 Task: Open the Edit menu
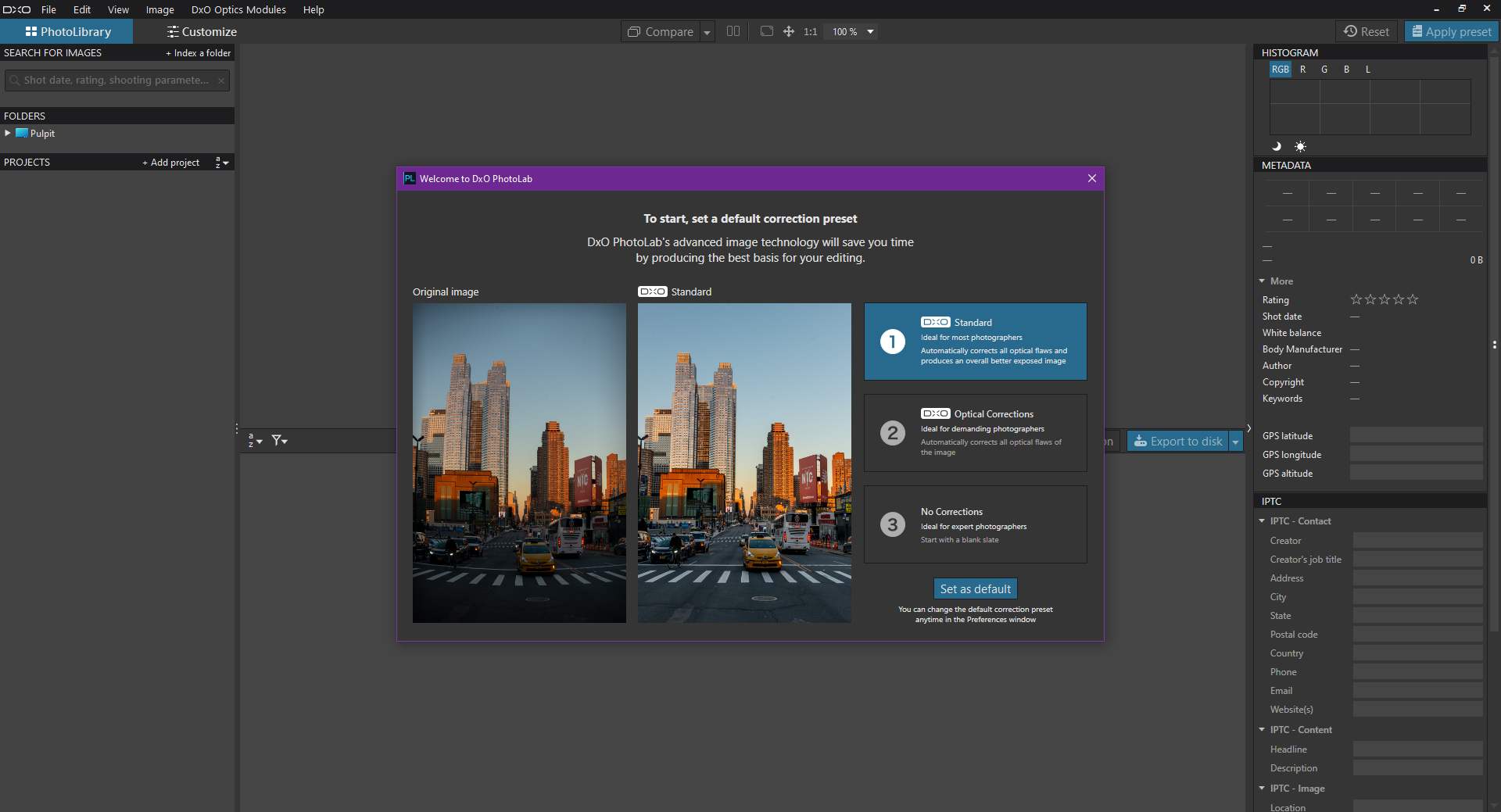[x=82, y=9]
